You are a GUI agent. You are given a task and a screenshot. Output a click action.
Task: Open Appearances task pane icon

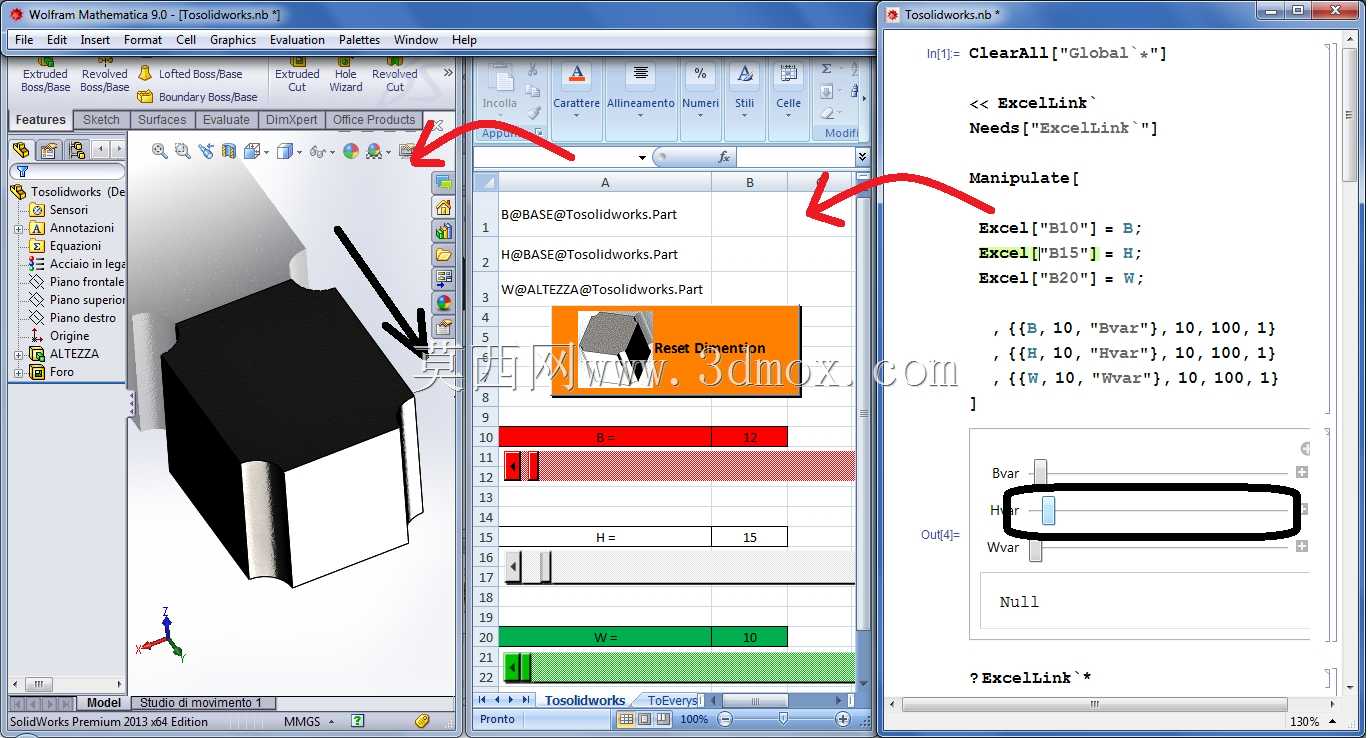pyautogui.click(x=443, y=302)
